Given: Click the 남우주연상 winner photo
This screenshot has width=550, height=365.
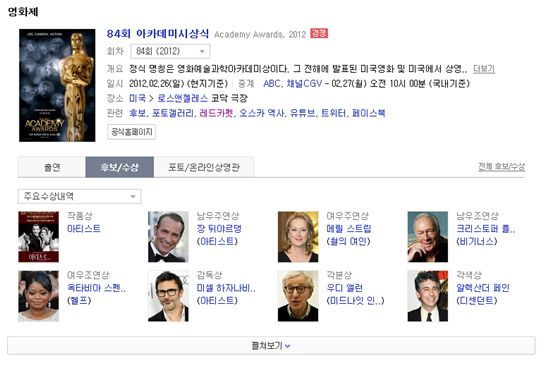Looking at the screenshot, I should 168,237.
